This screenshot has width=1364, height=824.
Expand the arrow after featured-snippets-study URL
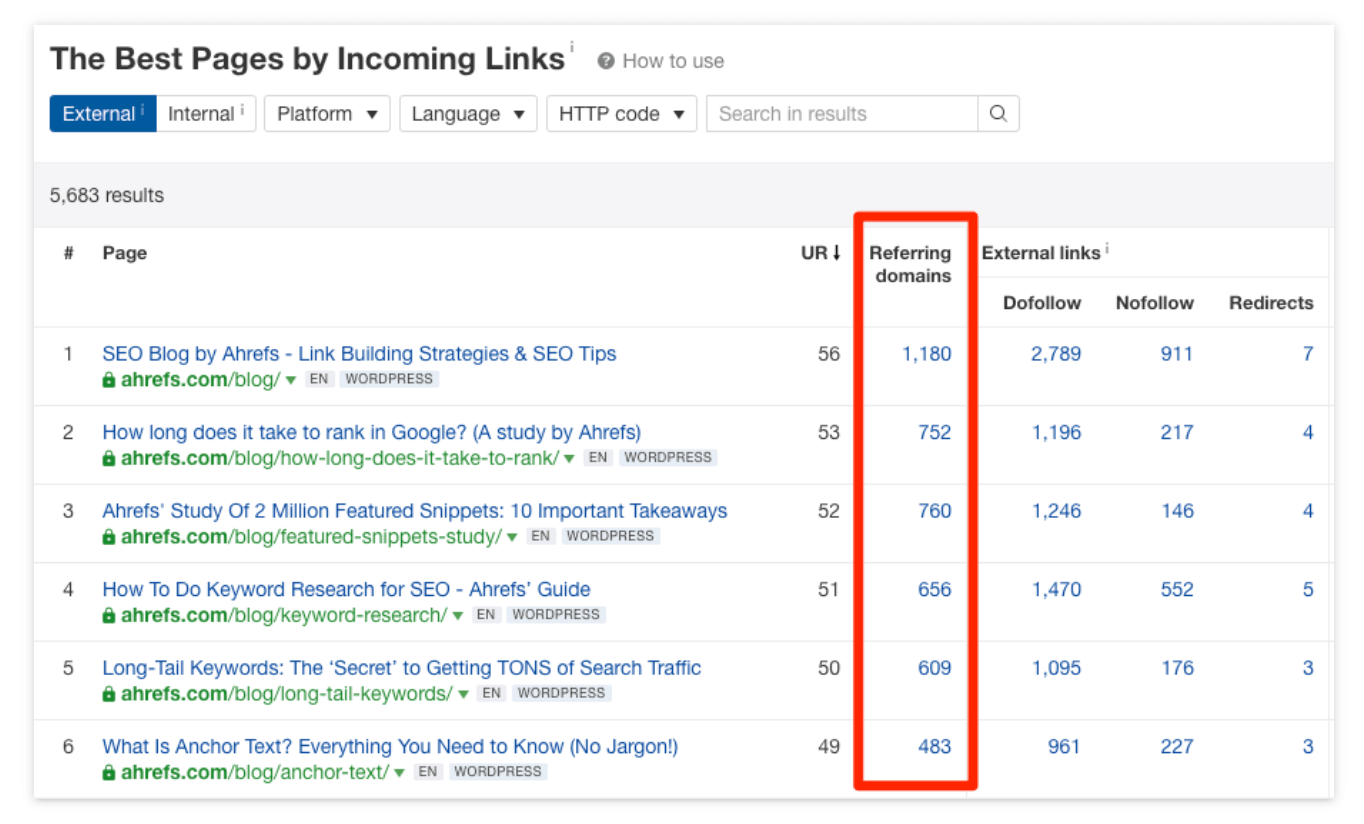512,537
